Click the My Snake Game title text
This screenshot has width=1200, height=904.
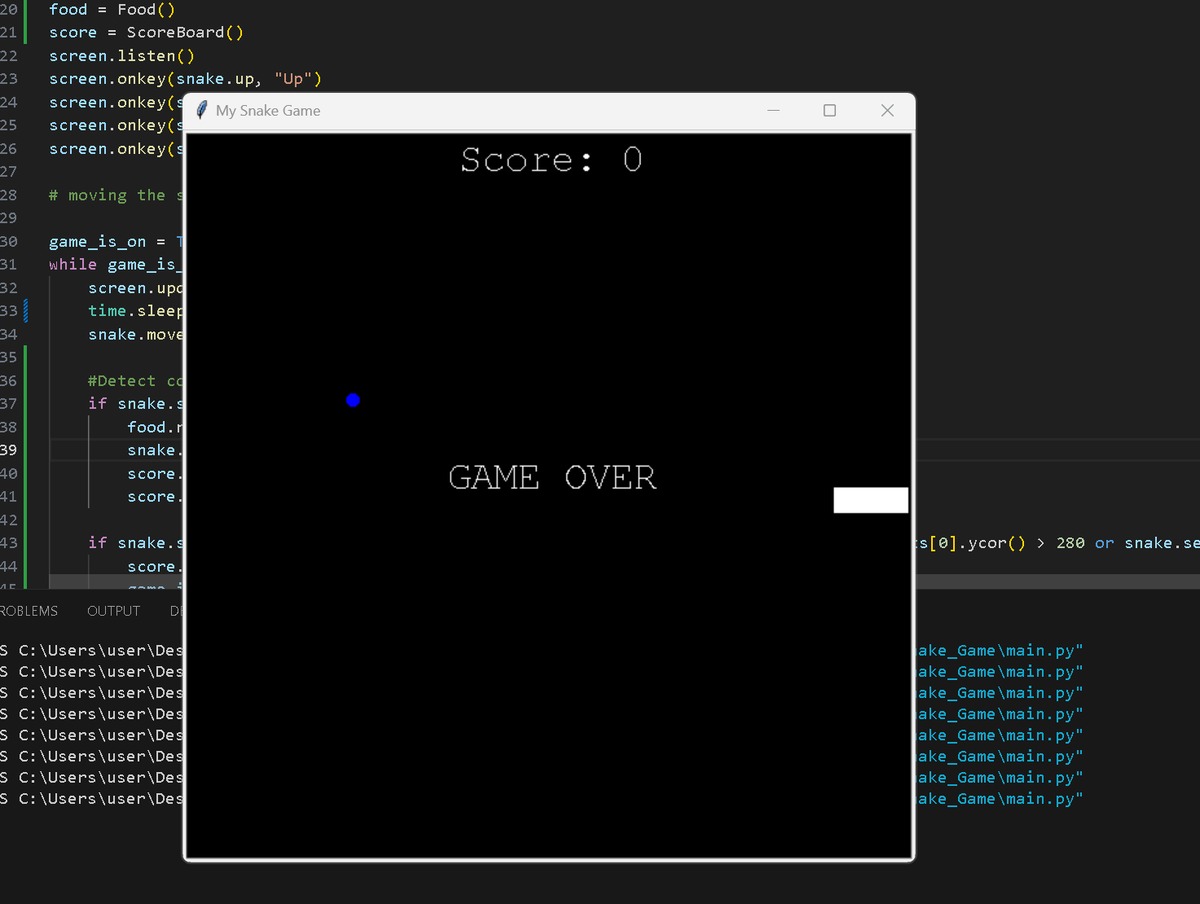[x=268, y=111]
